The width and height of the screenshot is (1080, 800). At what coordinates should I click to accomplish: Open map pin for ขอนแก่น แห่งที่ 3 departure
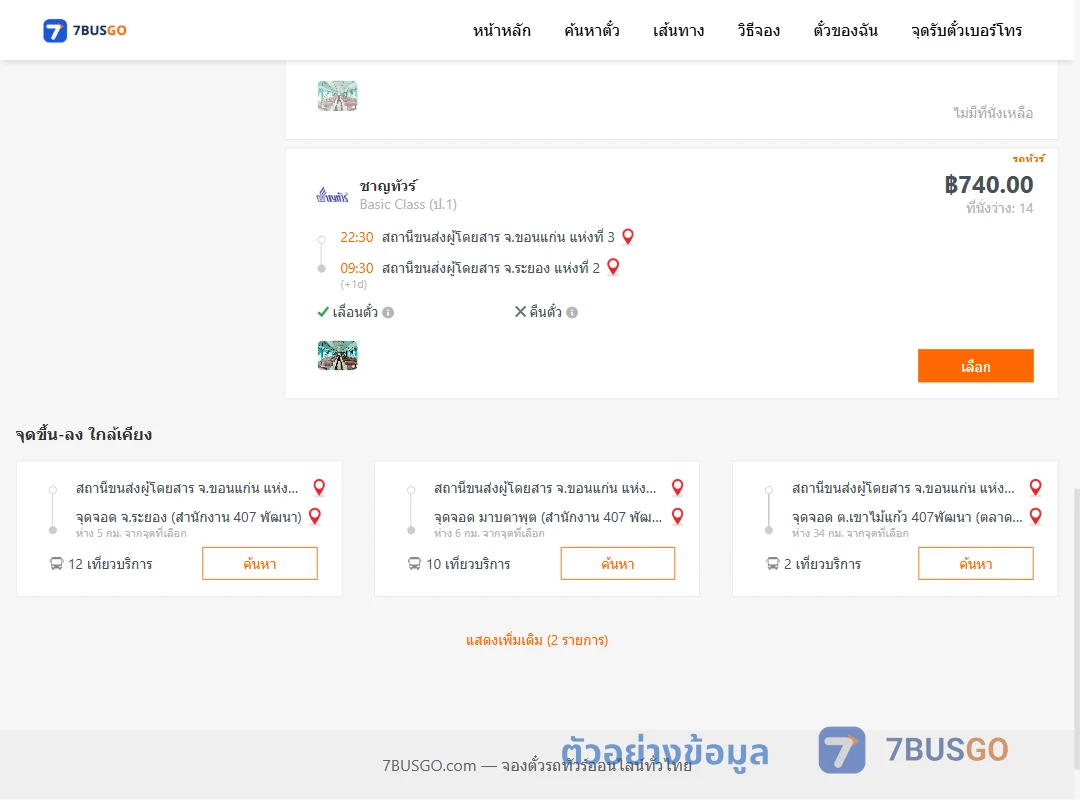[627, 237]
